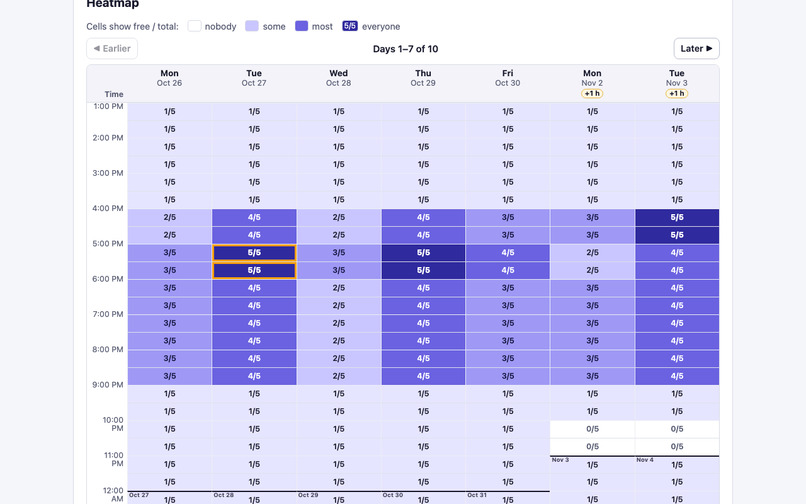Select 5/5 cell on Tue Nov 3 at 4:00 PM
Screen dimensions: 806x504
coord(677,217)
